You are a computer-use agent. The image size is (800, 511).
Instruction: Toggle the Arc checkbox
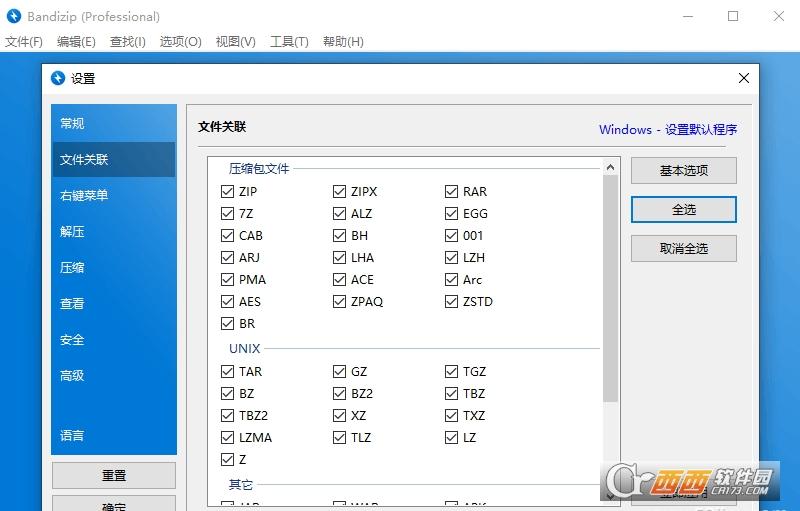[451, 279]
